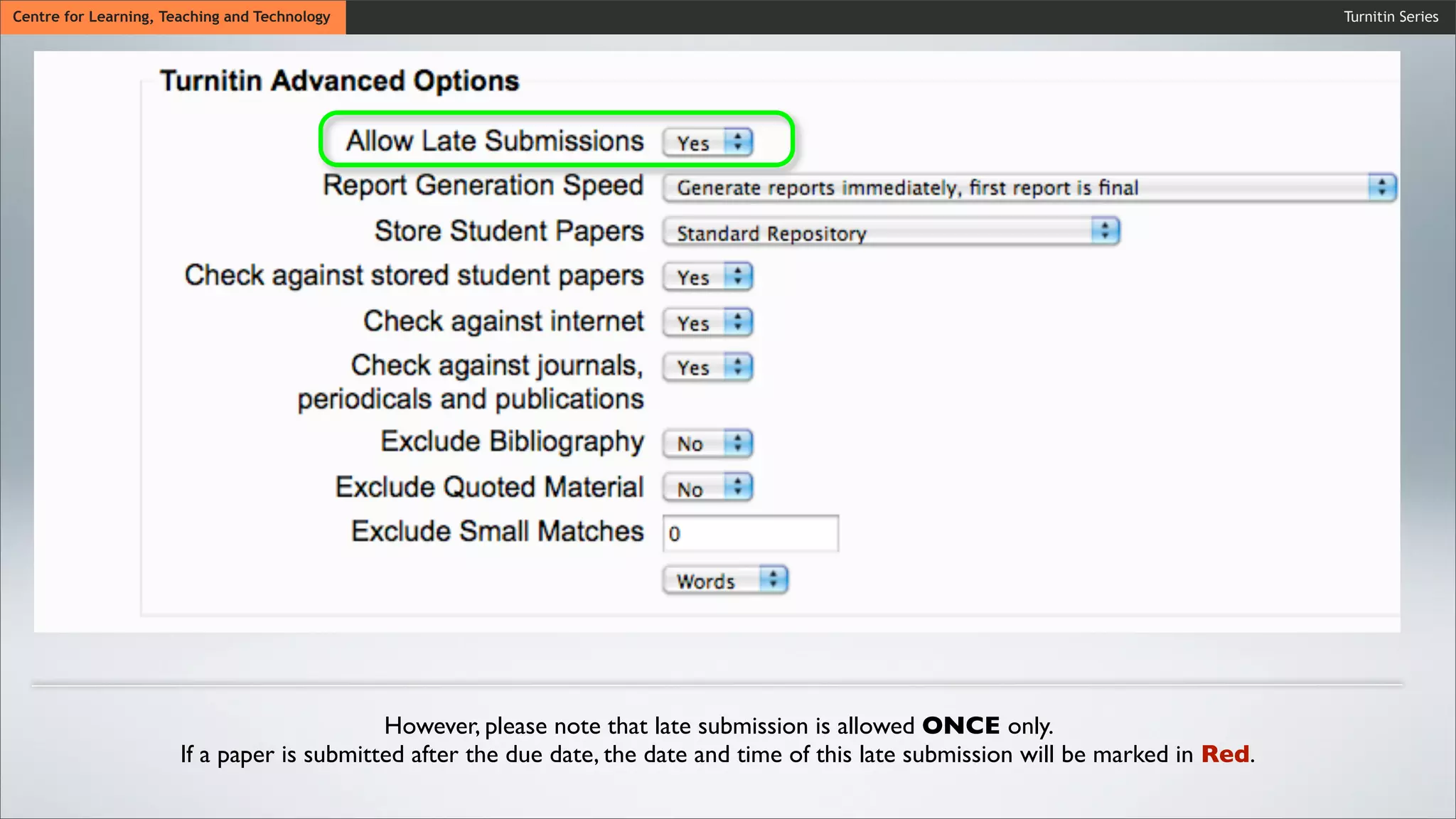Click the arrows icon on Check against internet
1456x819 pixels.
pyautogui.click(x=738, y=321)
